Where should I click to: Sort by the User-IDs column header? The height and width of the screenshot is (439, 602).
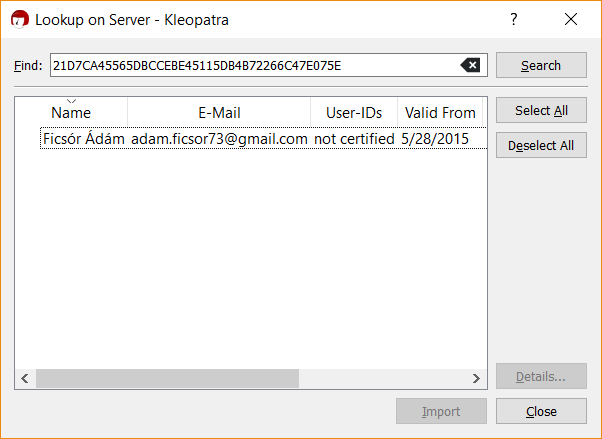[x=354, y=113]
